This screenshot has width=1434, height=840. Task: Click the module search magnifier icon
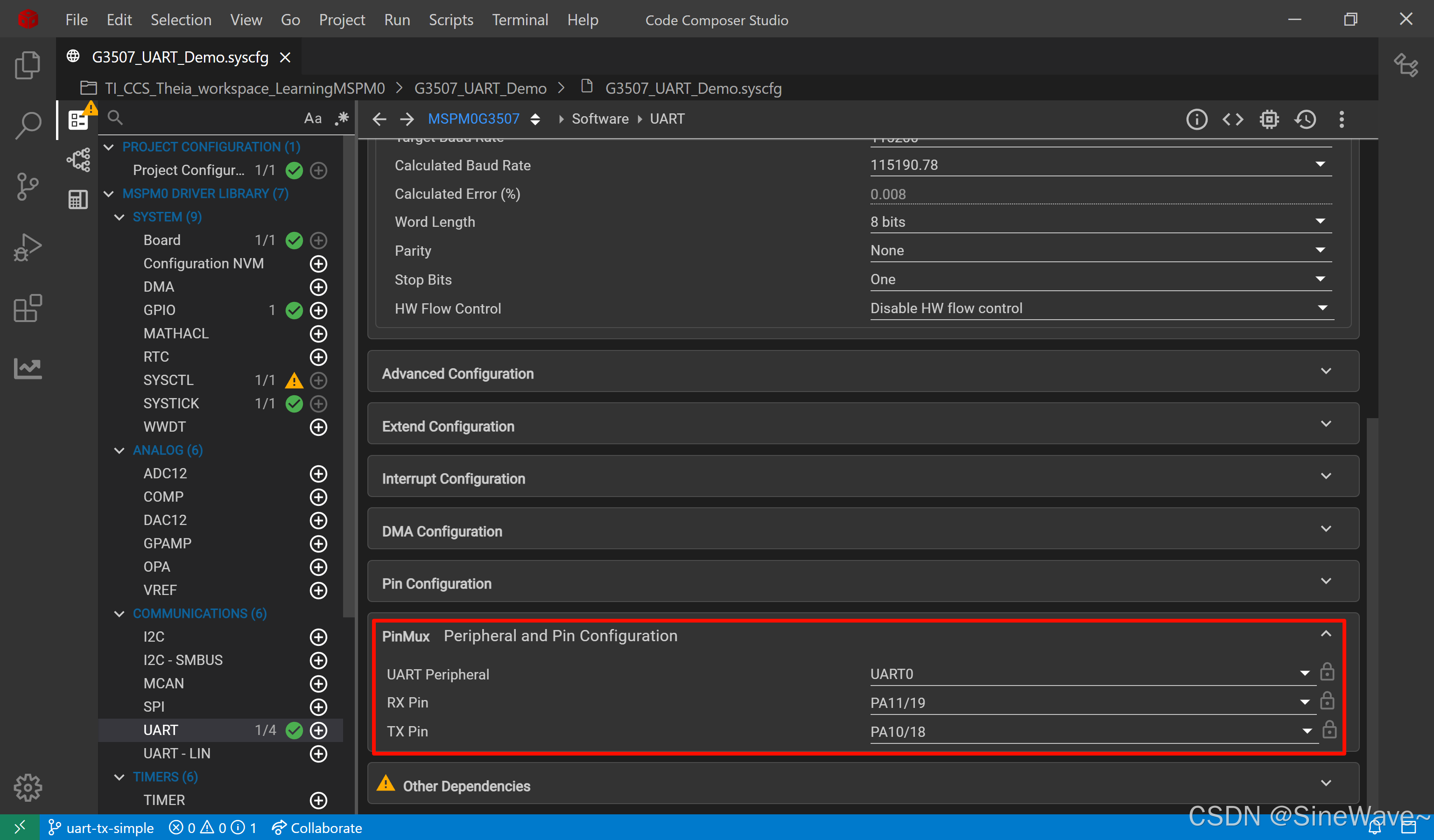coord(115,118)
